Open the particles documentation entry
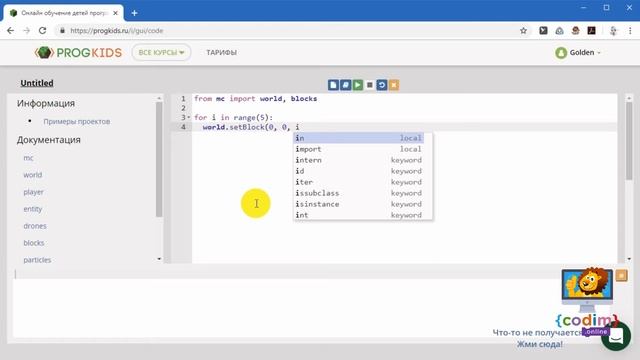640x360 pixels. 37,260
